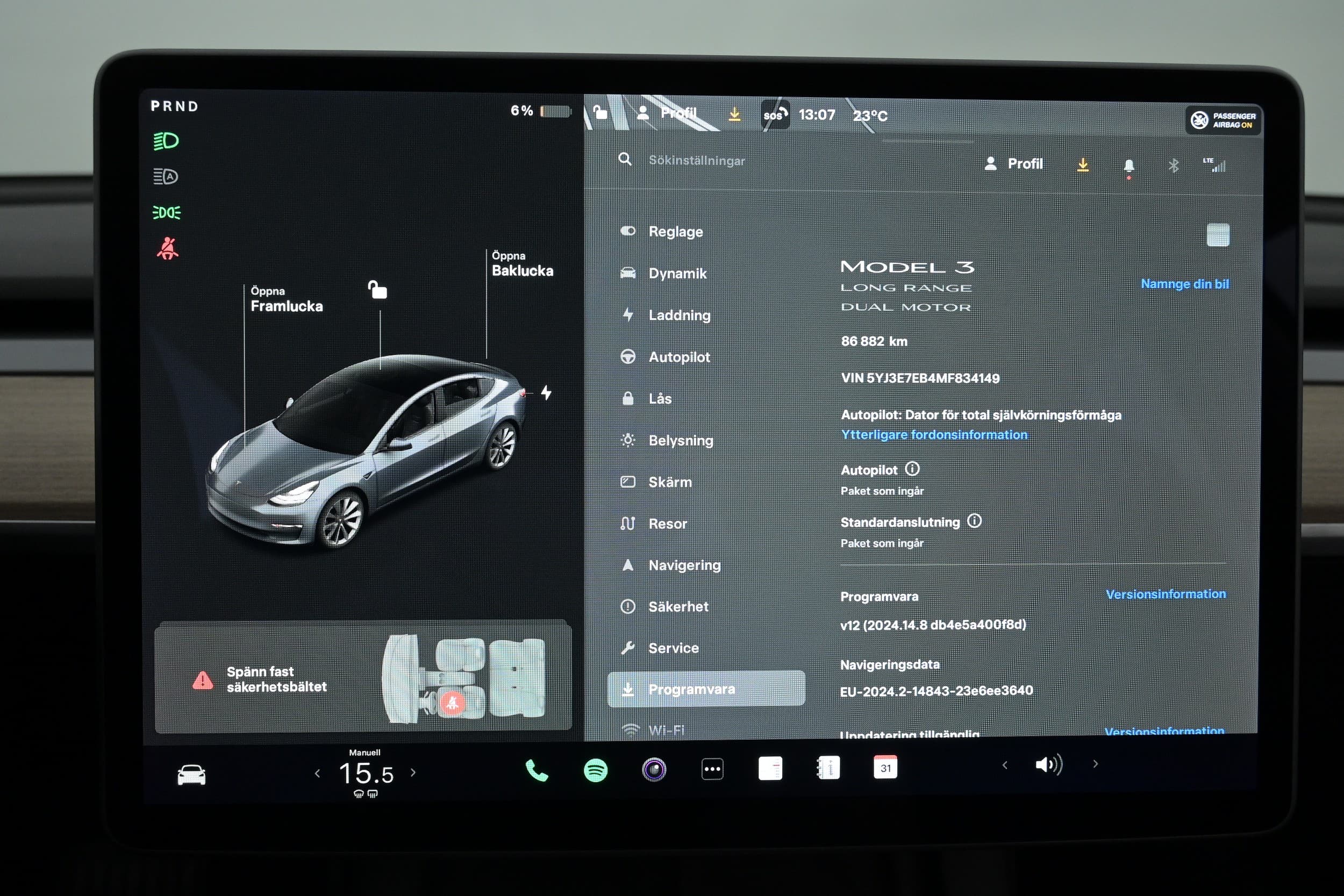Open the notifications bell icon
Image resolution: width=1344 pixels, height=896 pixels.
1128,167
